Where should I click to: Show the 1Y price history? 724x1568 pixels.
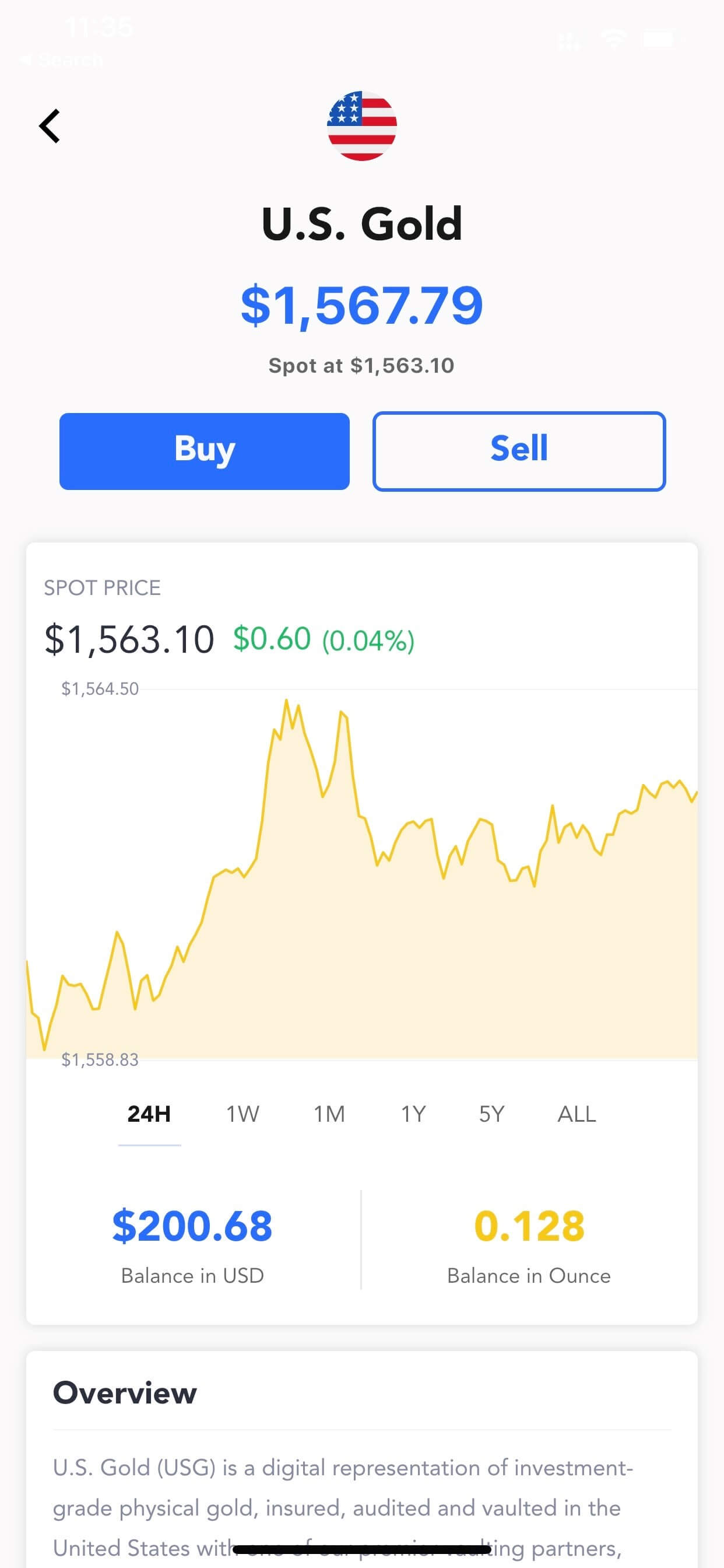point(413,1114)
